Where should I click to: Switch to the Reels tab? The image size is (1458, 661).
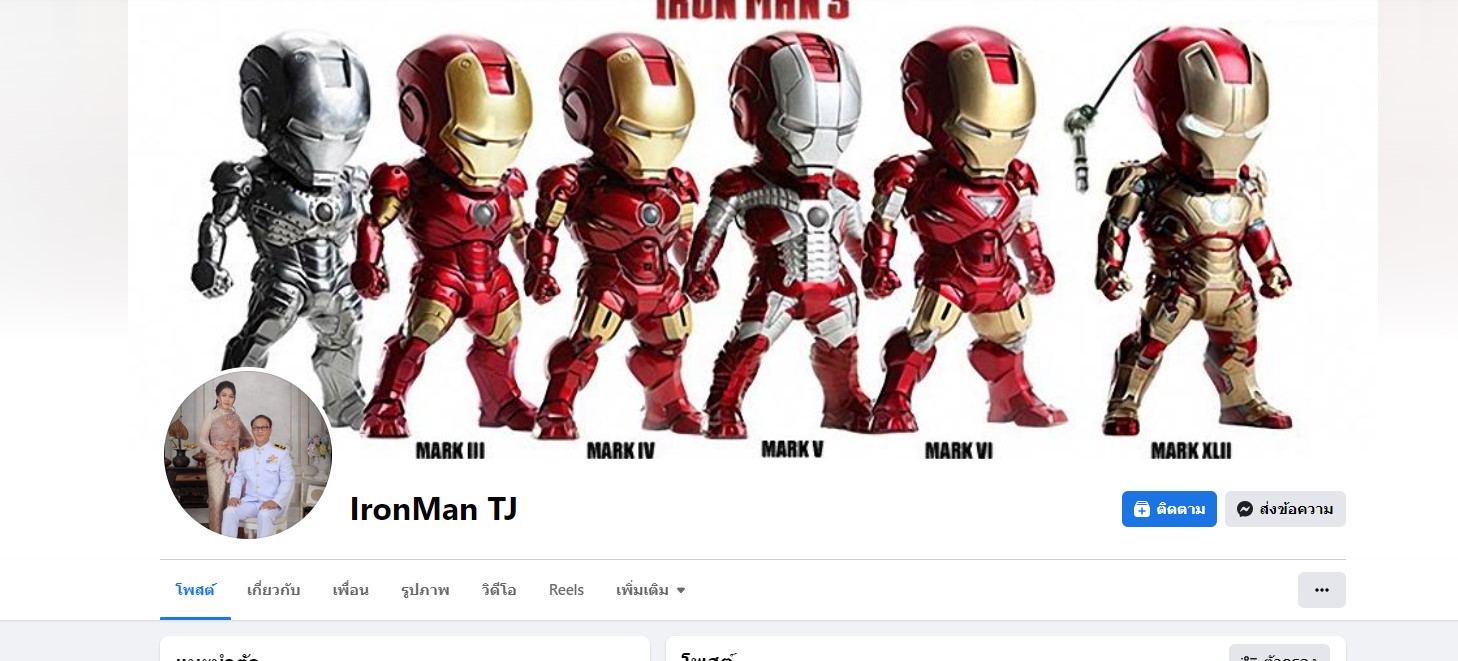point(566,590)
